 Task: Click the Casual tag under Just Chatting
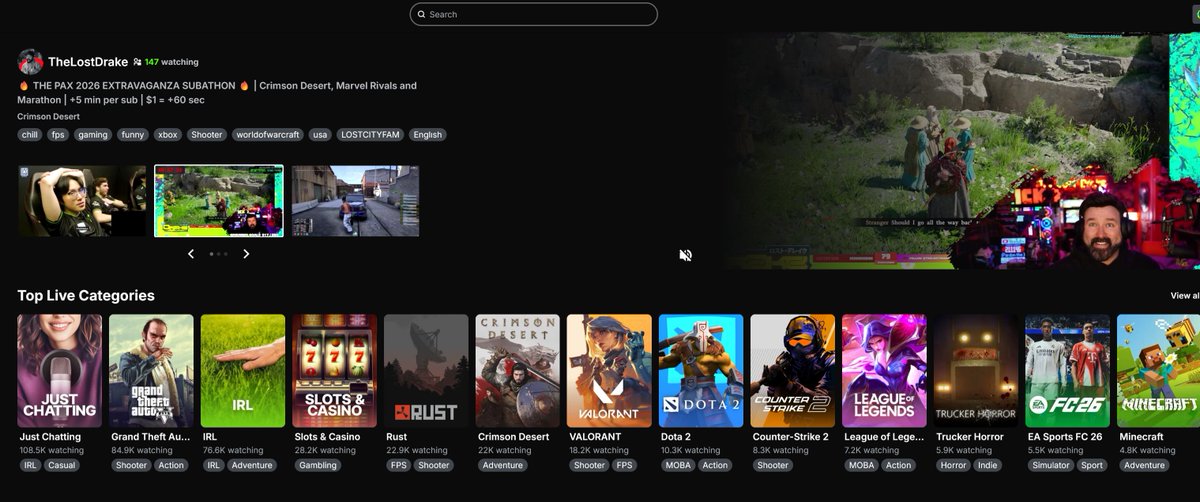[62, 465]
